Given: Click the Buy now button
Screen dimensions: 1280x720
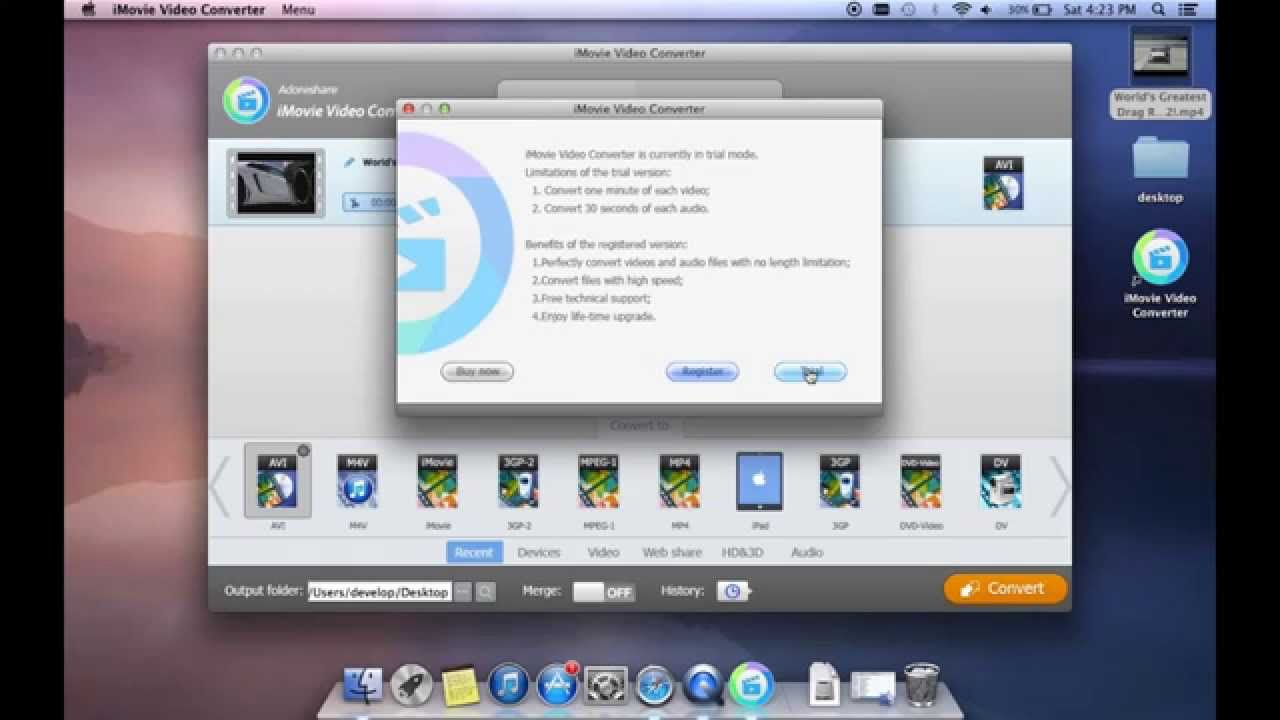Looking at the screenshot, I should [x=477, y=371].
